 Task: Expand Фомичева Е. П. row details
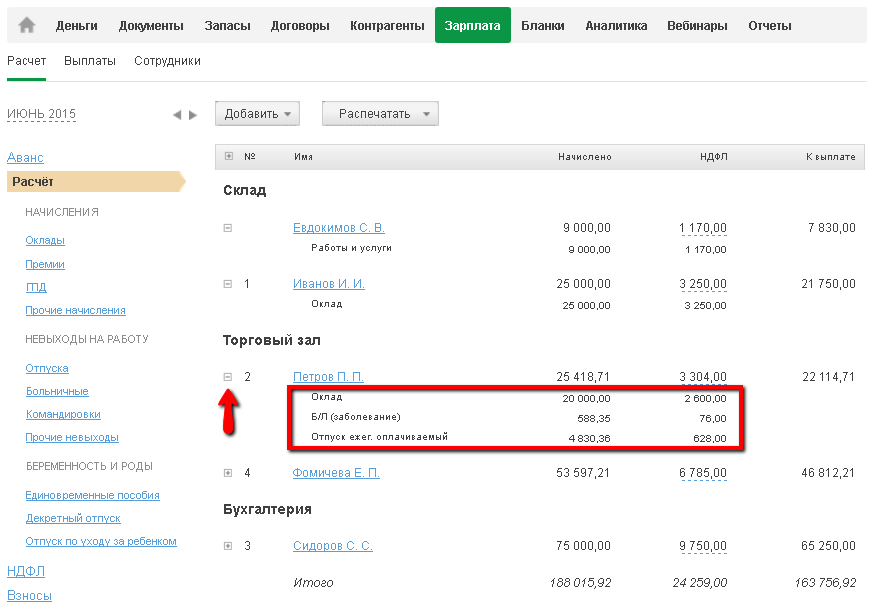(228, 473)
